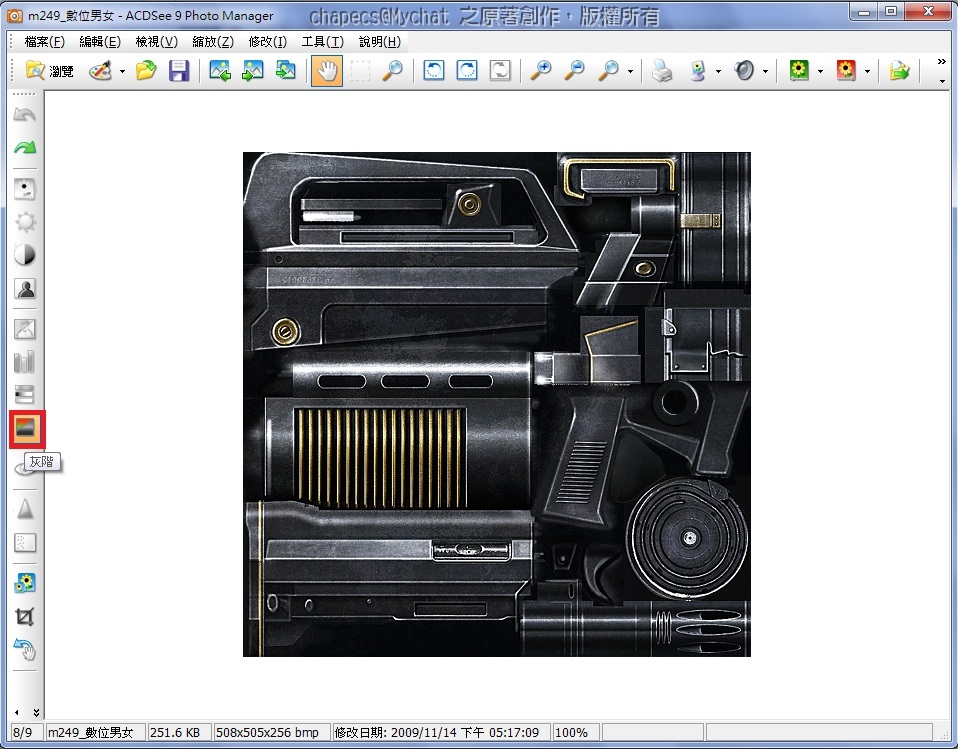Click the 修改日期 modified date text
958x749 pixels.
pos(437,733)
